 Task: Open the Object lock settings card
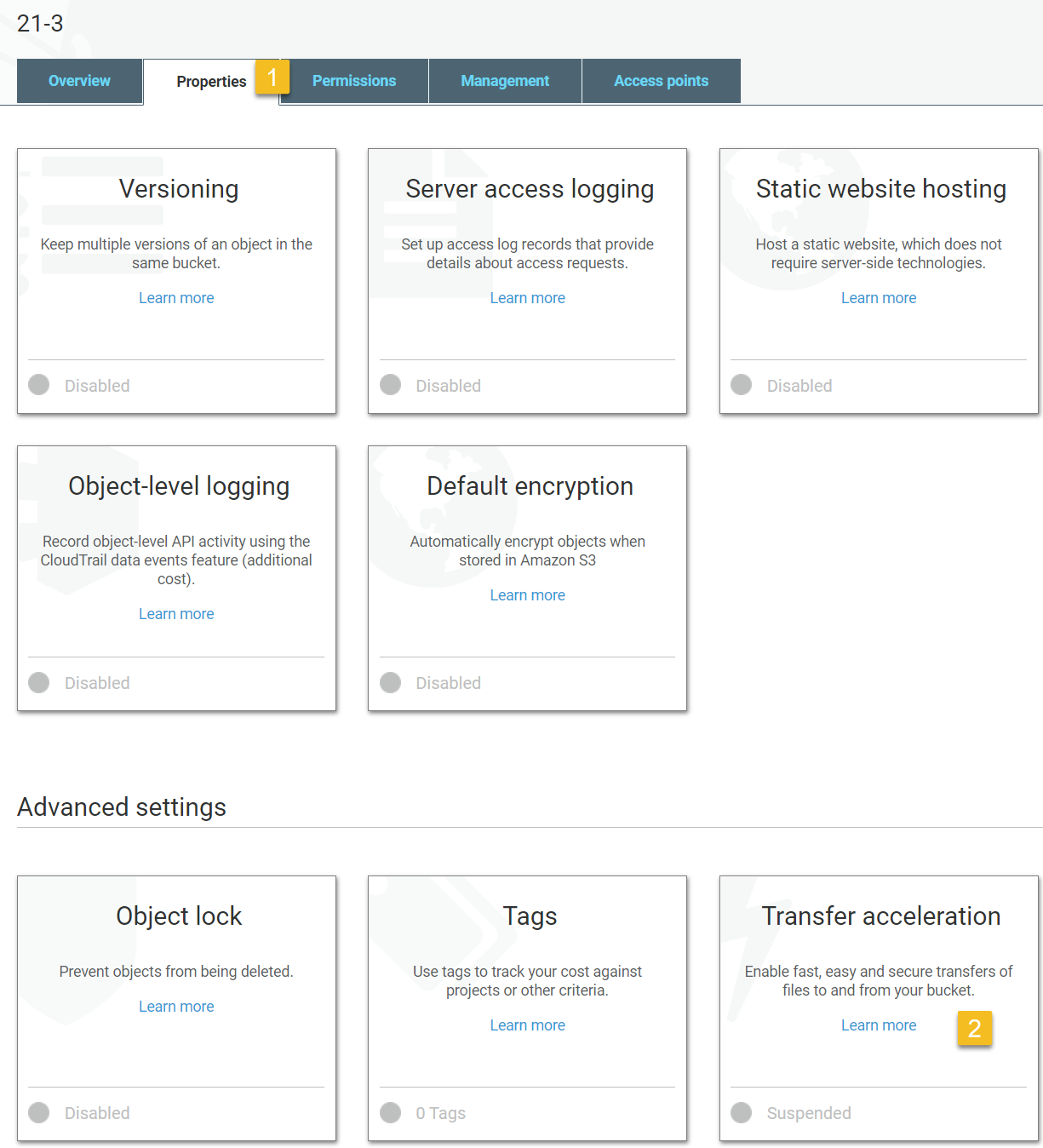179,916
